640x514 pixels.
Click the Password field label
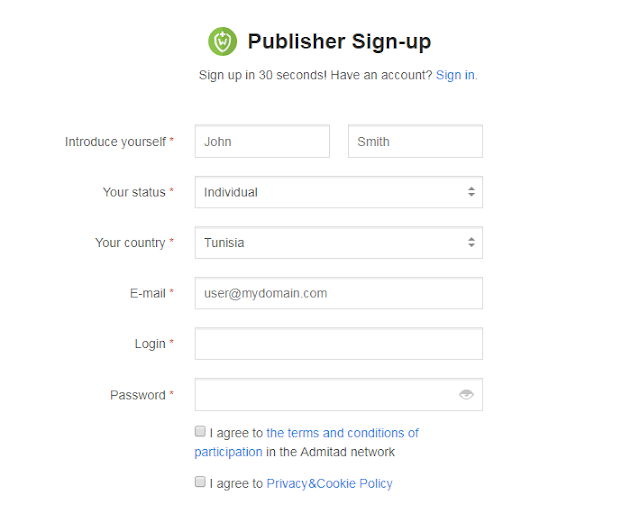(x=137, y=395)
